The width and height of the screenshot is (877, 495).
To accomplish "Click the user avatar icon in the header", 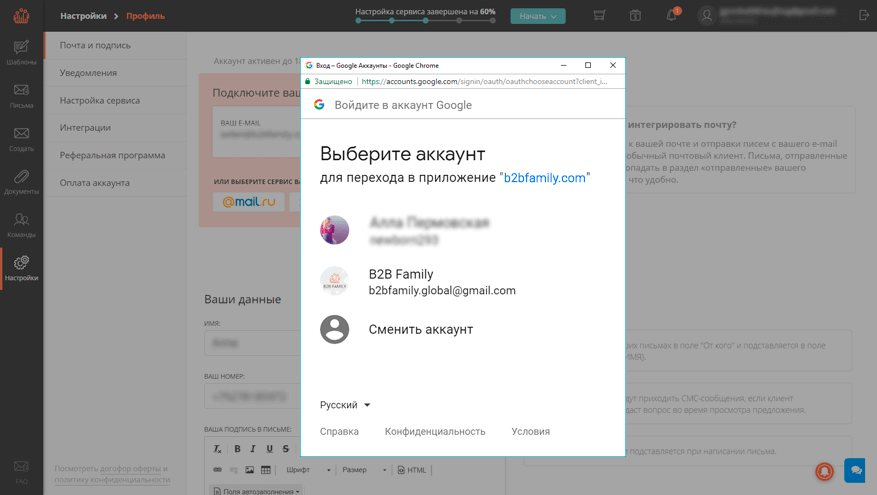I will click(707, 16).
